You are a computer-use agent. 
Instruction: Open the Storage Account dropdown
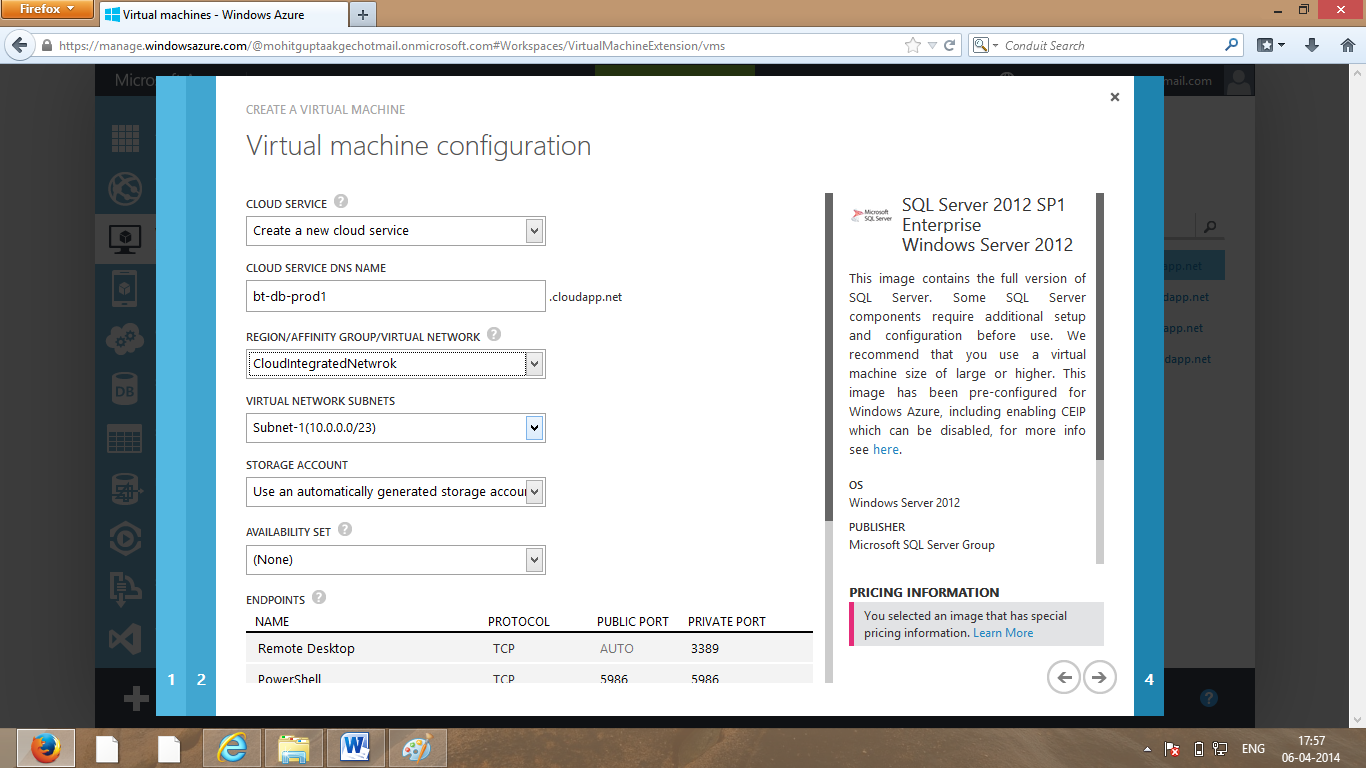point(396,492)
